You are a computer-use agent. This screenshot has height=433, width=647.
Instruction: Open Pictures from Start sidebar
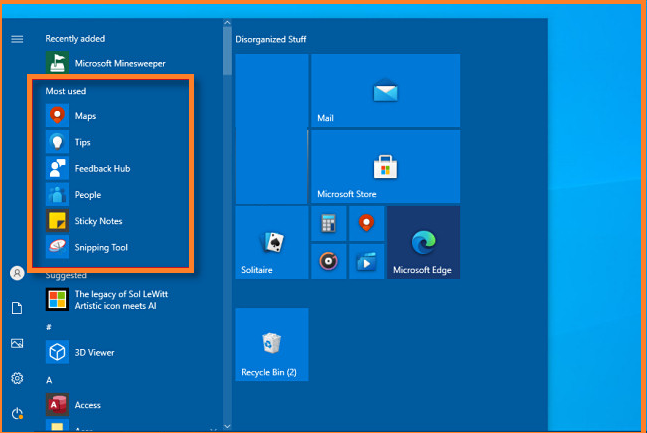click(x=17, y=343)
